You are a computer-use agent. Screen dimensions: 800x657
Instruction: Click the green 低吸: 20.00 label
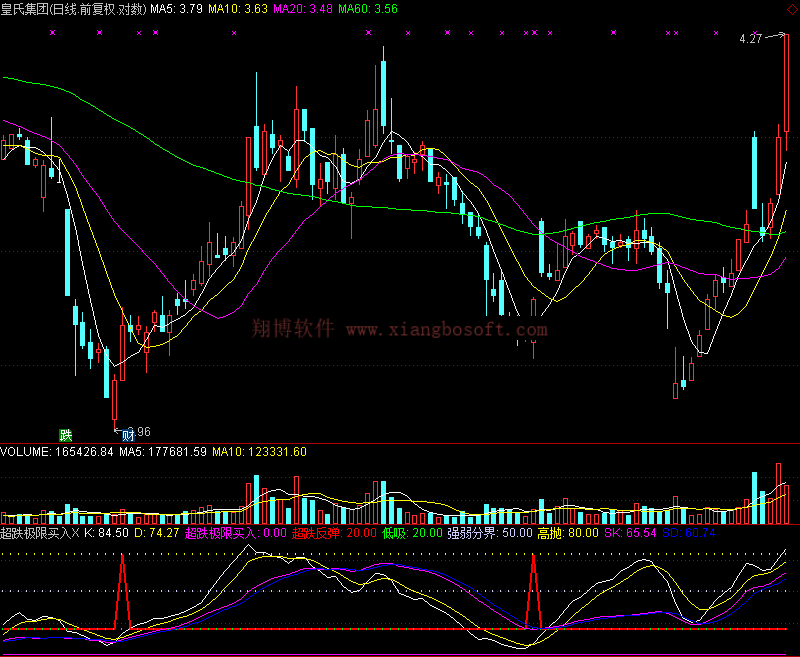click(x=412, y=533)
